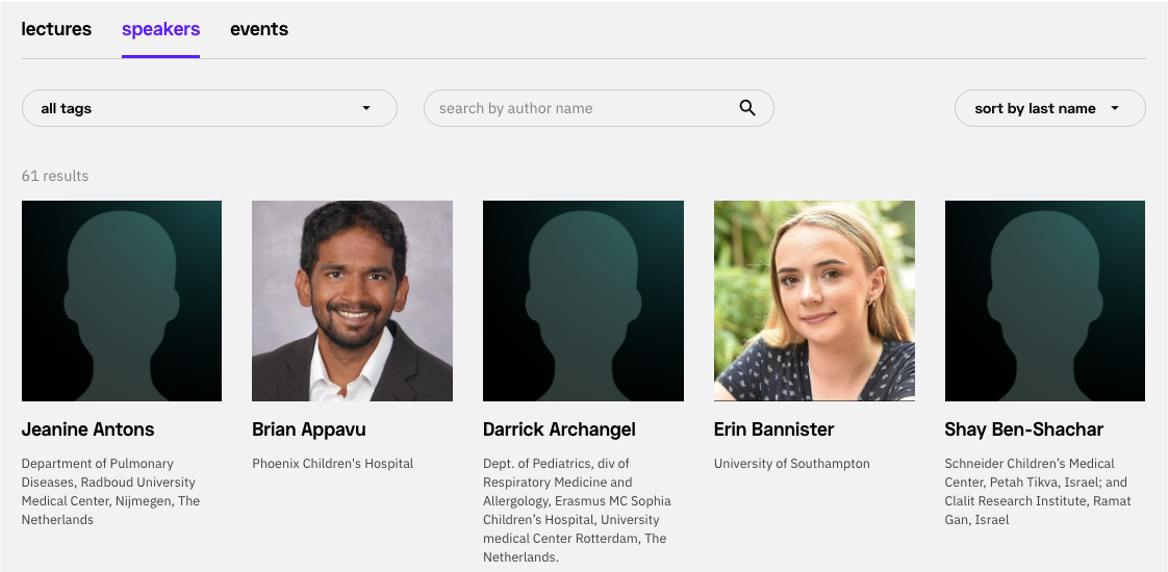1168x572 pixels.
Task: Go to Shay Ben-Shachar speaker page
Action: (x=1024, y=430)
